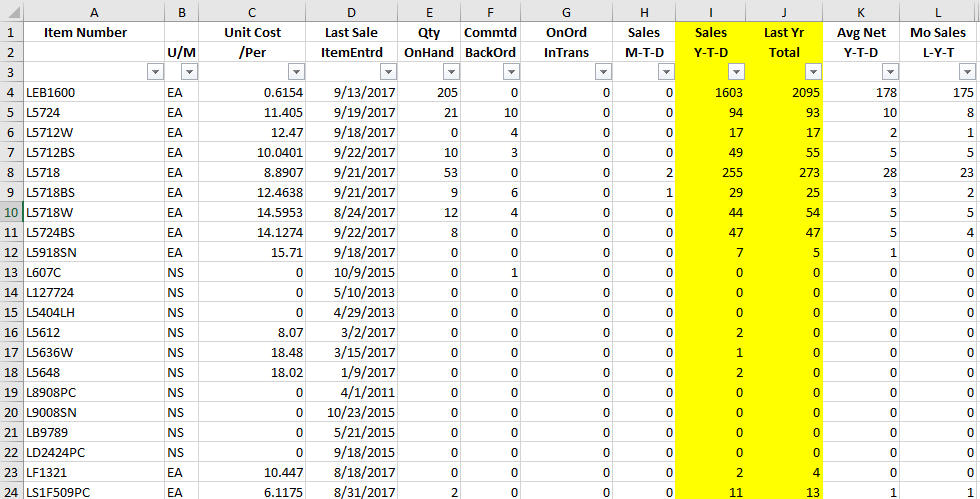Expand the Commtd BackOrd filter arrow
The image size is (980, 499).
coord(511,73)
